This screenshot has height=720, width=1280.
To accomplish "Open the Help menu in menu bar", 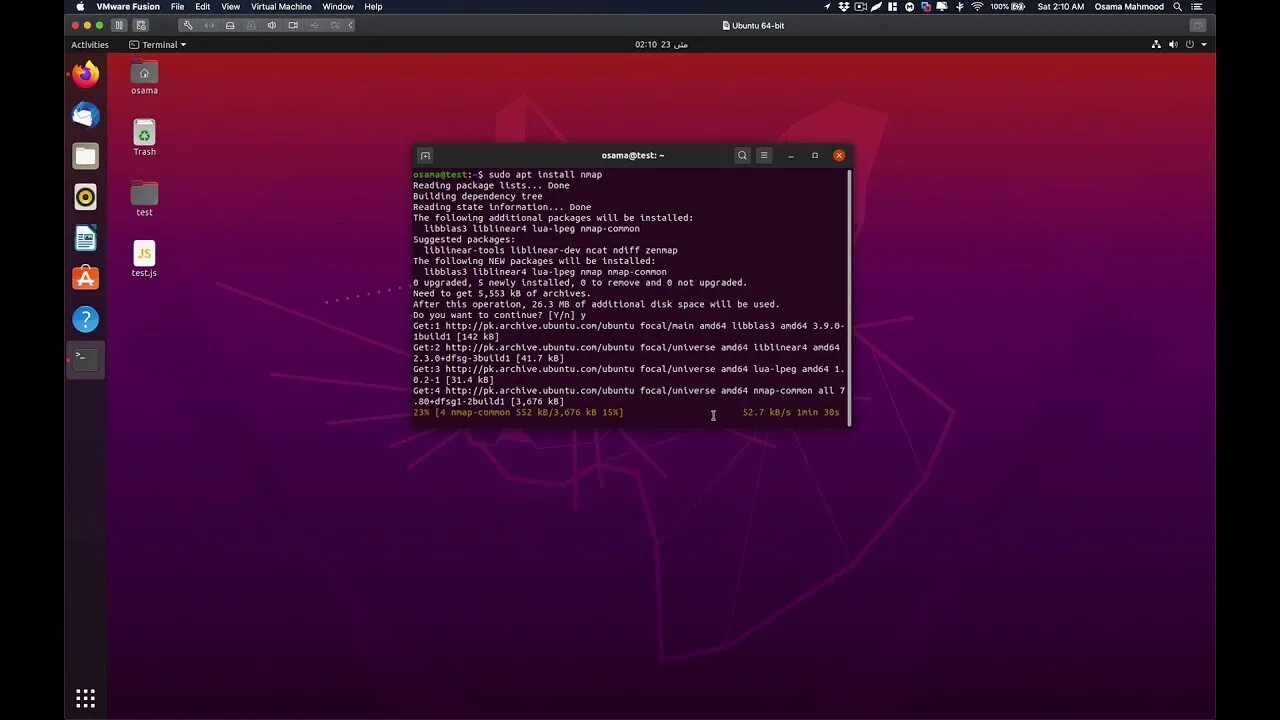I will 373,7.
